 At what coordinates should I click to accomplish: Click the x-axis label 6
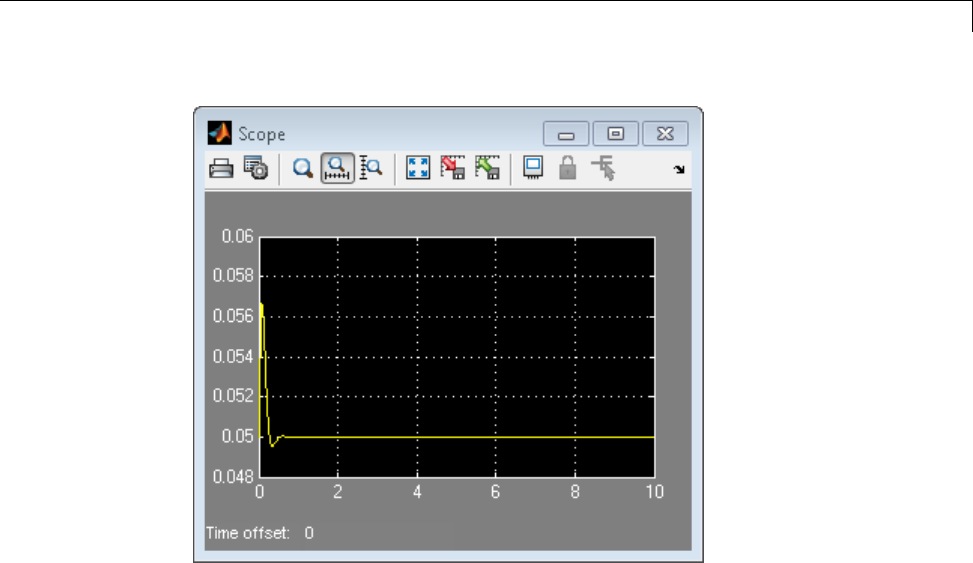pos(495,492)
